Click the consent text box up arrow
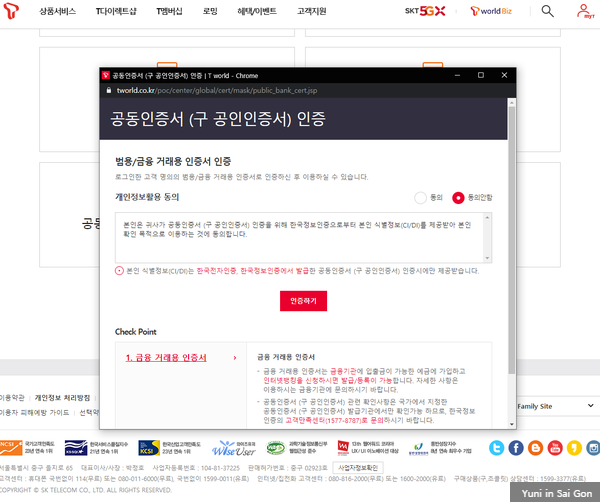The image size is (600, 502). coord(487,218)
